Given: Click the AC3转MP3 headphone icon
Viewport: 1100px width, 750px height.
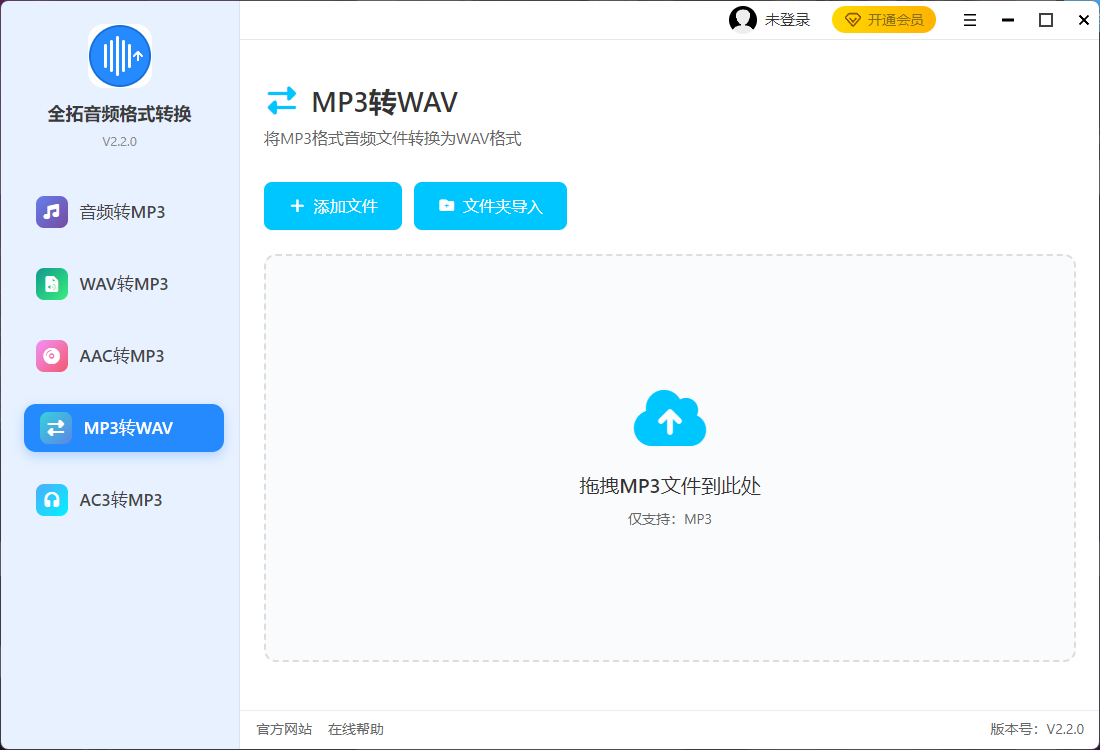Looking at the screenshot, I should click(x=52, y=500).
